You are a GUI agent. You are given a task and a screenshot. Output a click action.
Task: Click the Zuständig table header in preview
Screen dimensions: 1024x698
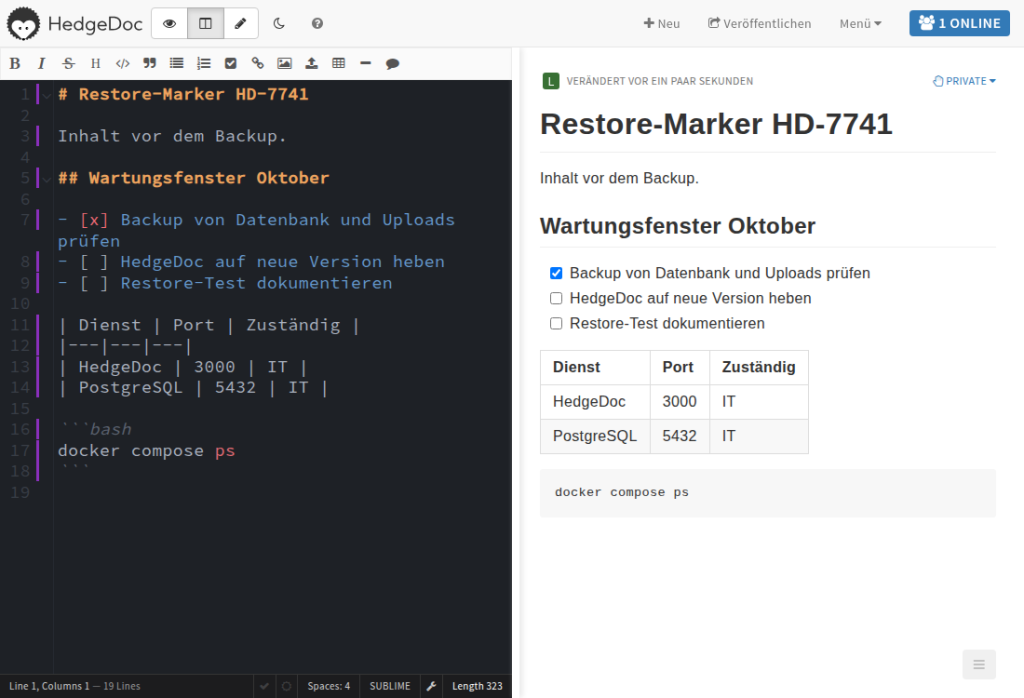pos(759,368)
